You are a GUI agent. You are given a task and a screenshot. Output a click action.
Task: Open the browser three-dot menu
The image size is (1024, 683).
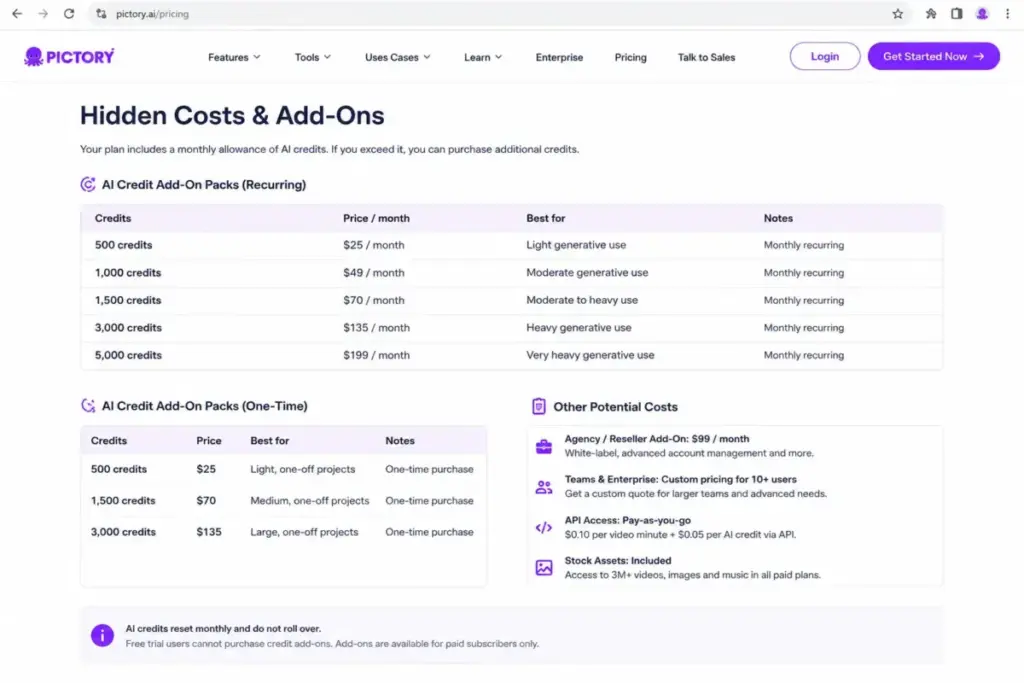pyautogui.click(x=1008, y=14)
